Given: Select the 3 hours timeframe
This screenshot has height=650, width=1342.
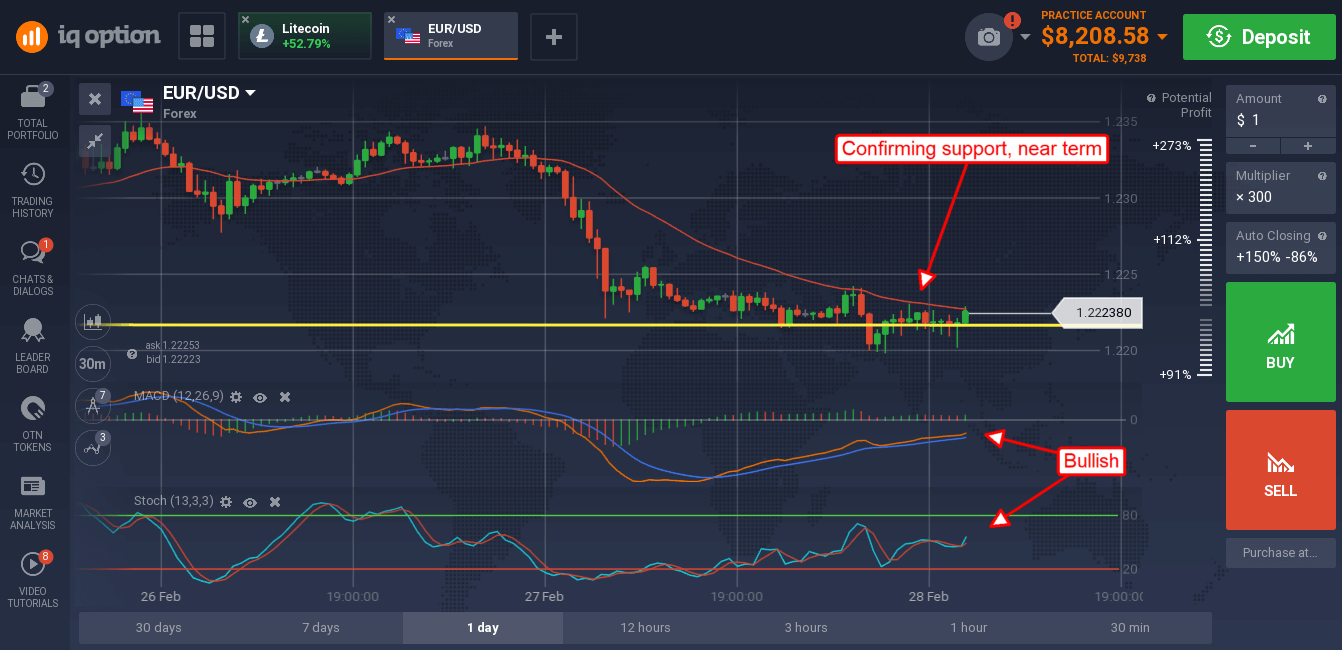Looking at the screenshot, I should (806, 628).
